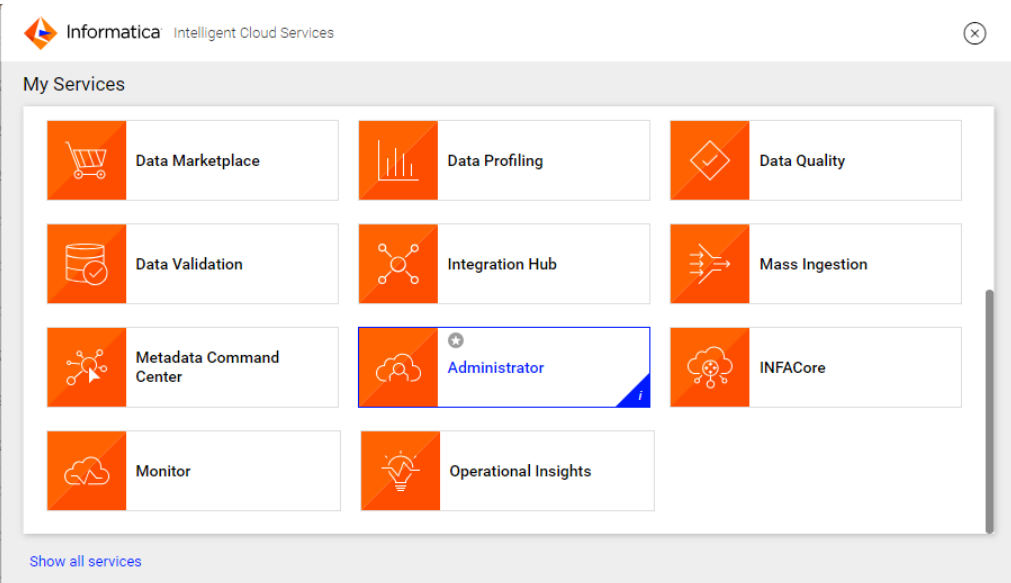Image resolution: width=1011 pixels, height=583 pixels.
Task: Click the Data Validation database icon
Action: click(86, 264)
